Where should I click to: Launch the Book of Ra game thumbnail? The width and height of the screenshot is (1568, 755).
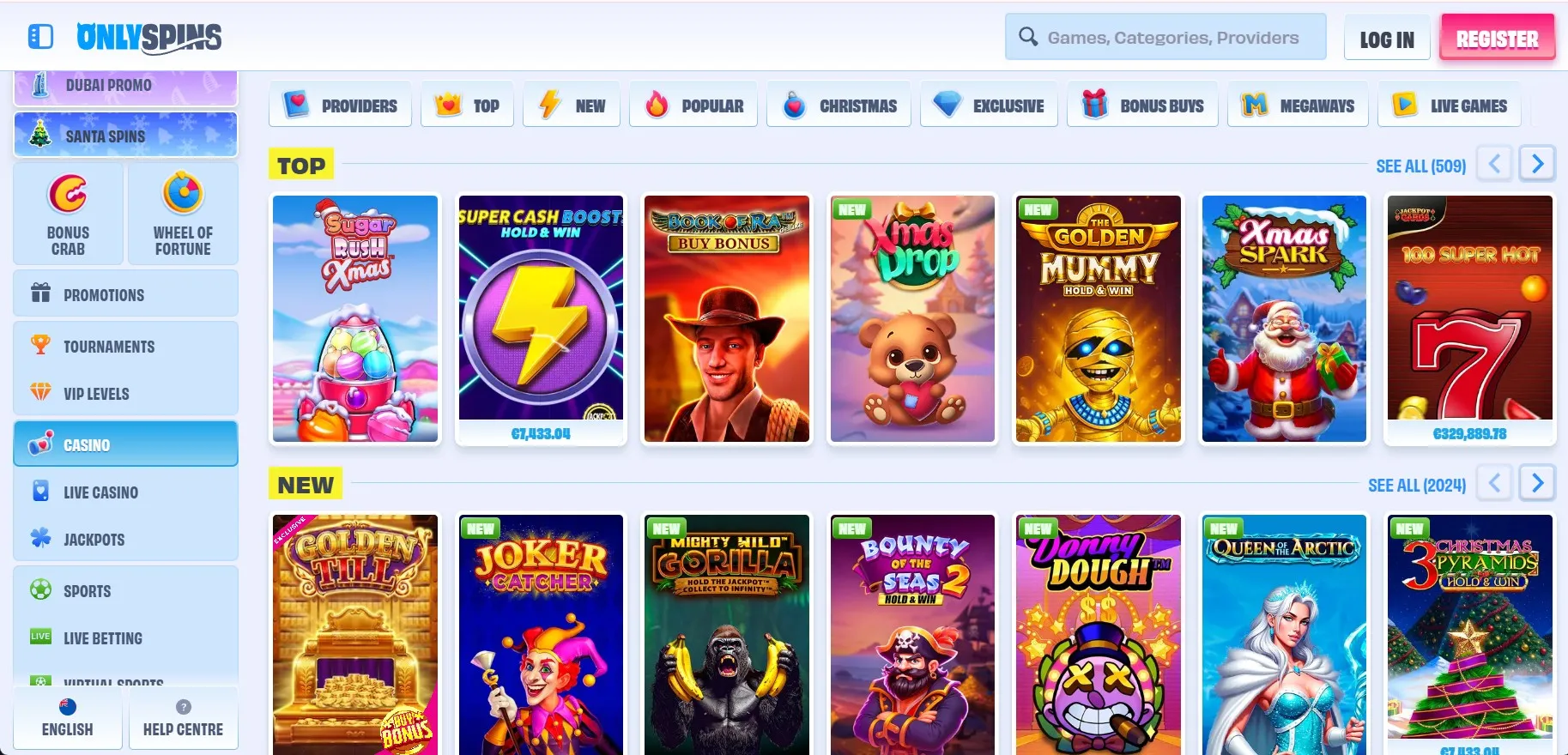726,319
